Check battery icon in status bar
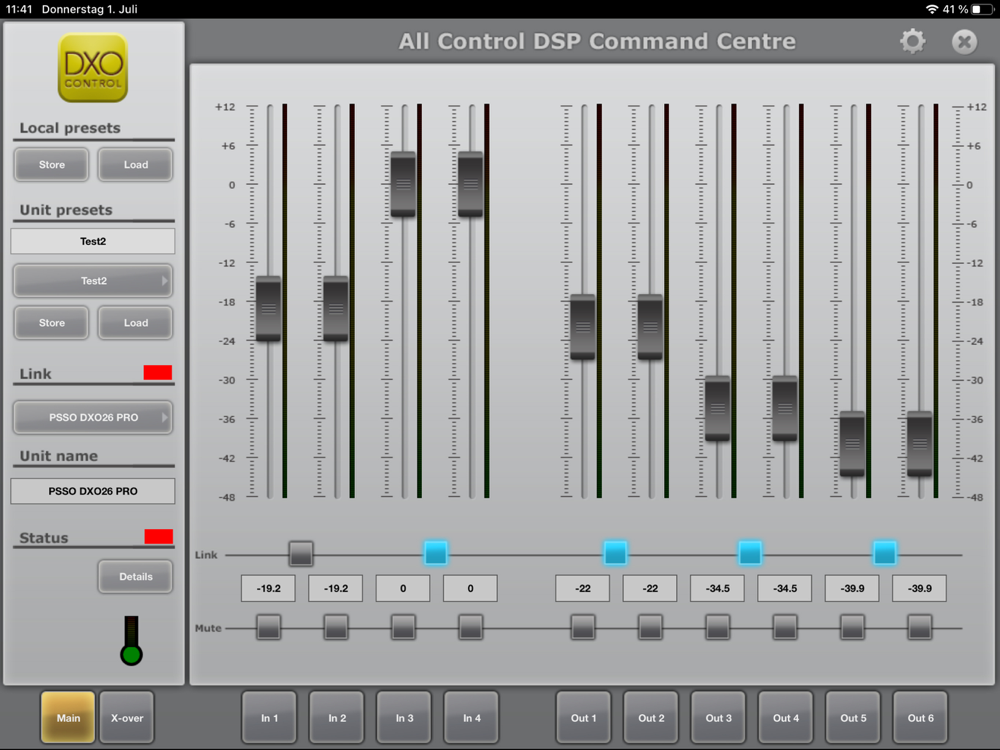 [980, 9]
